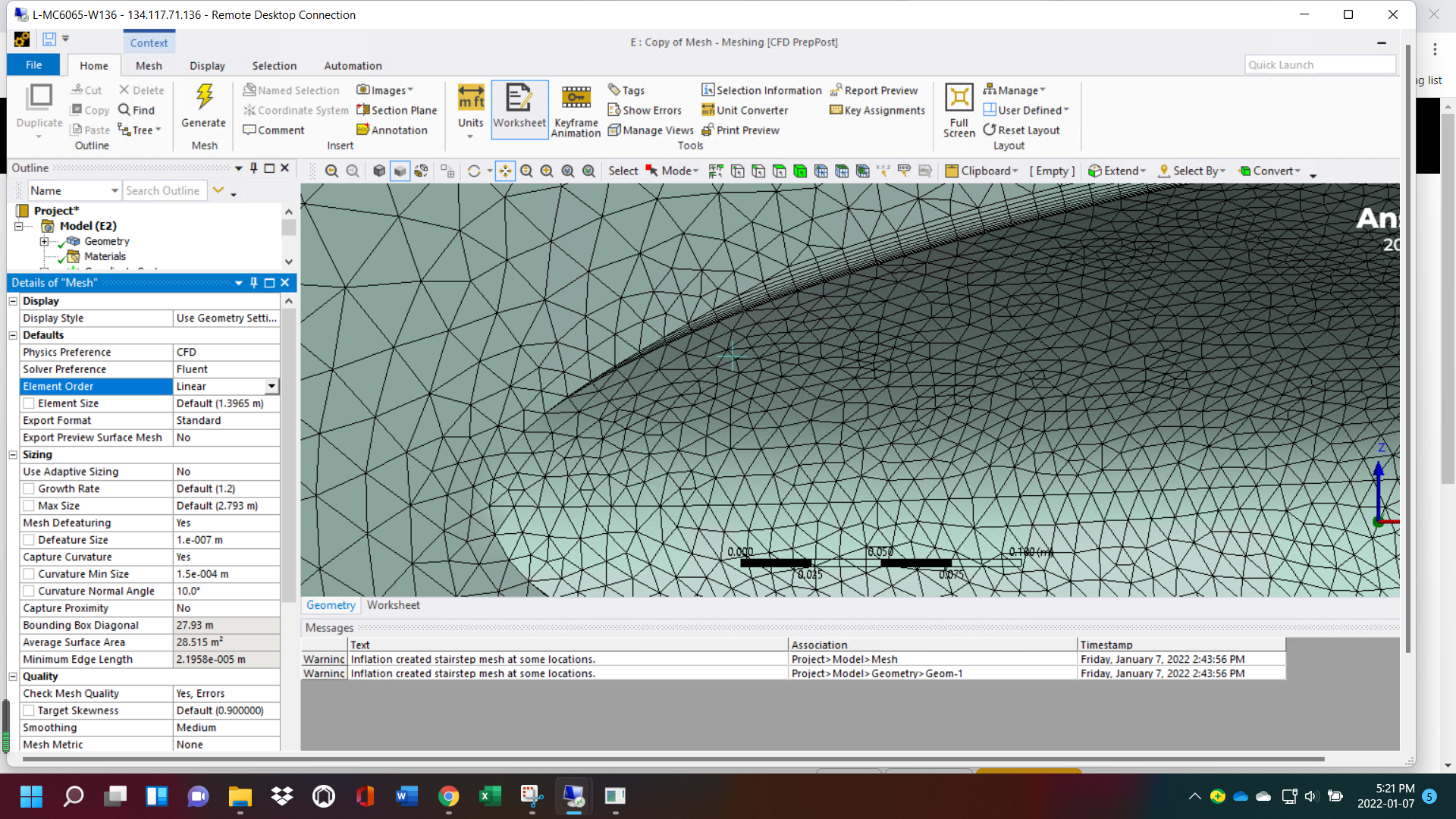
Task: Choose the Face selection filter icon
Action: [779, 171]
